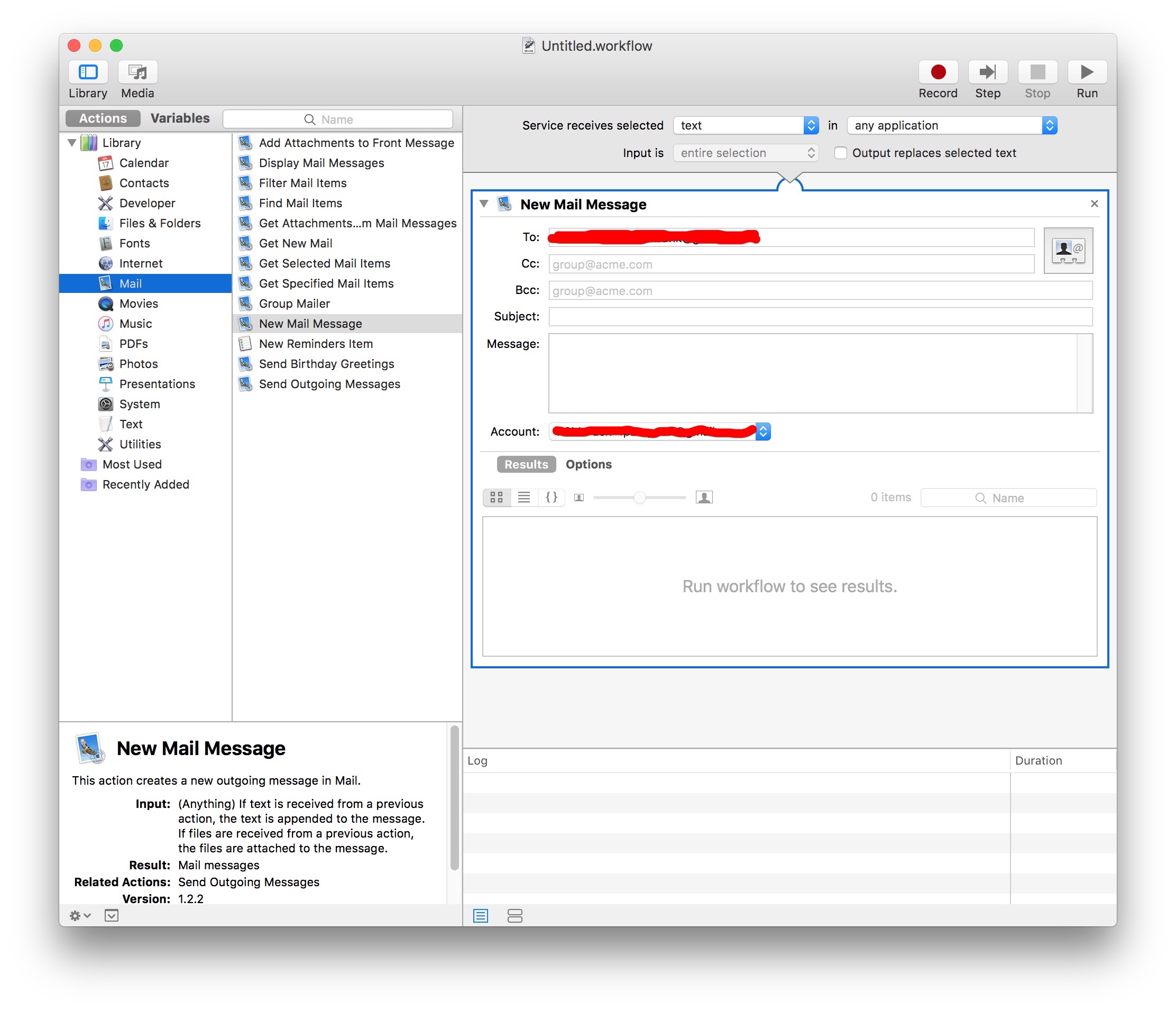
Task: Open the Media browser
Action: pos(137,72)
